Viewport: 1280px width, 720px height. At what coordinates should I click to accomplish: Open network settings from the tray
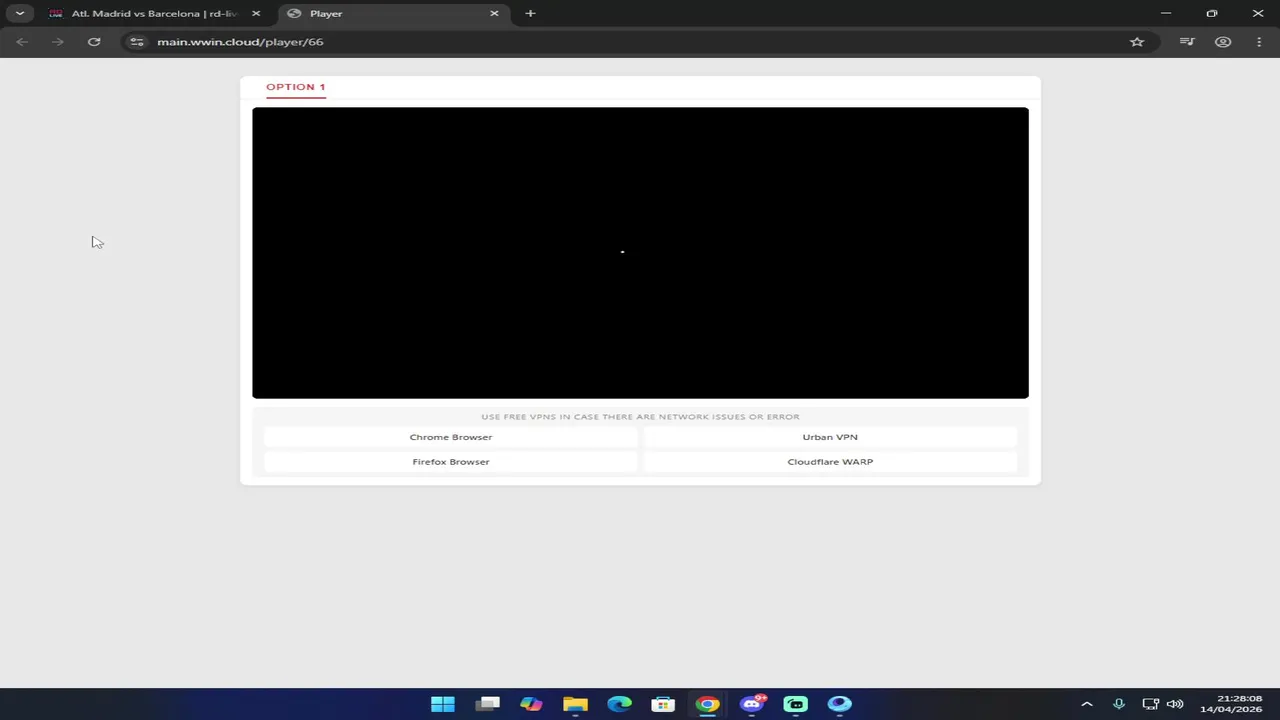point(1150,704)
